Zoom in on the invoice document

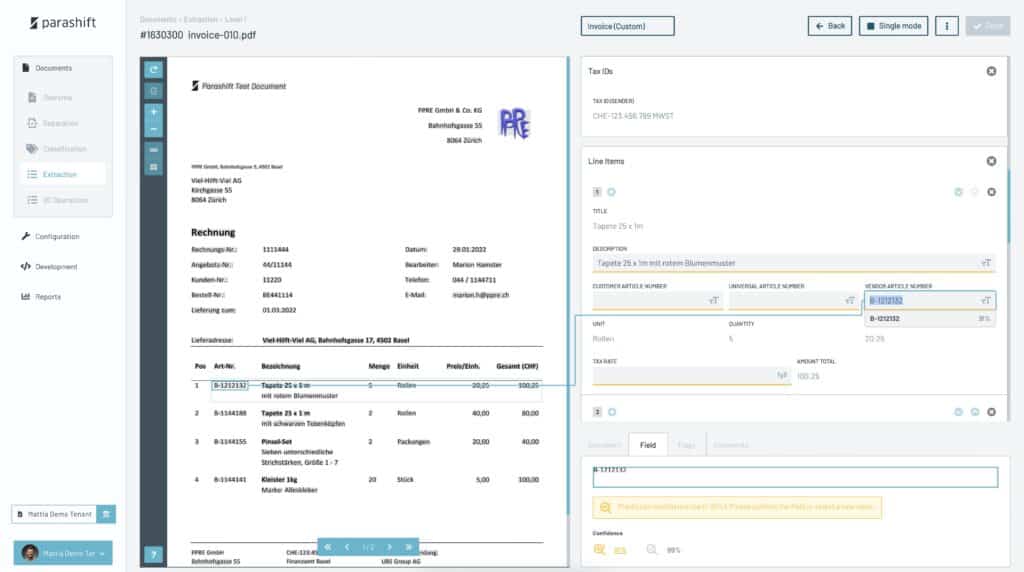click(153, 111)
